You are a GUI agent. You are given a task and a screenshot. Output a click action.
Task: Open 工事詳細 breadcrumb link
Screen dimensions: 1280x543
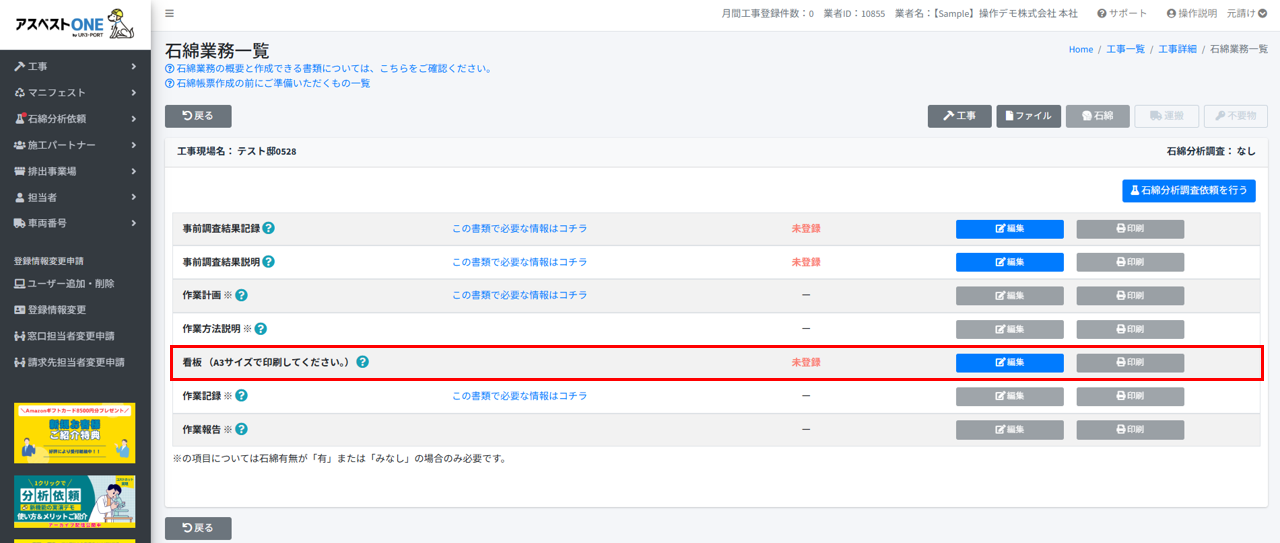coord(1177,49)
